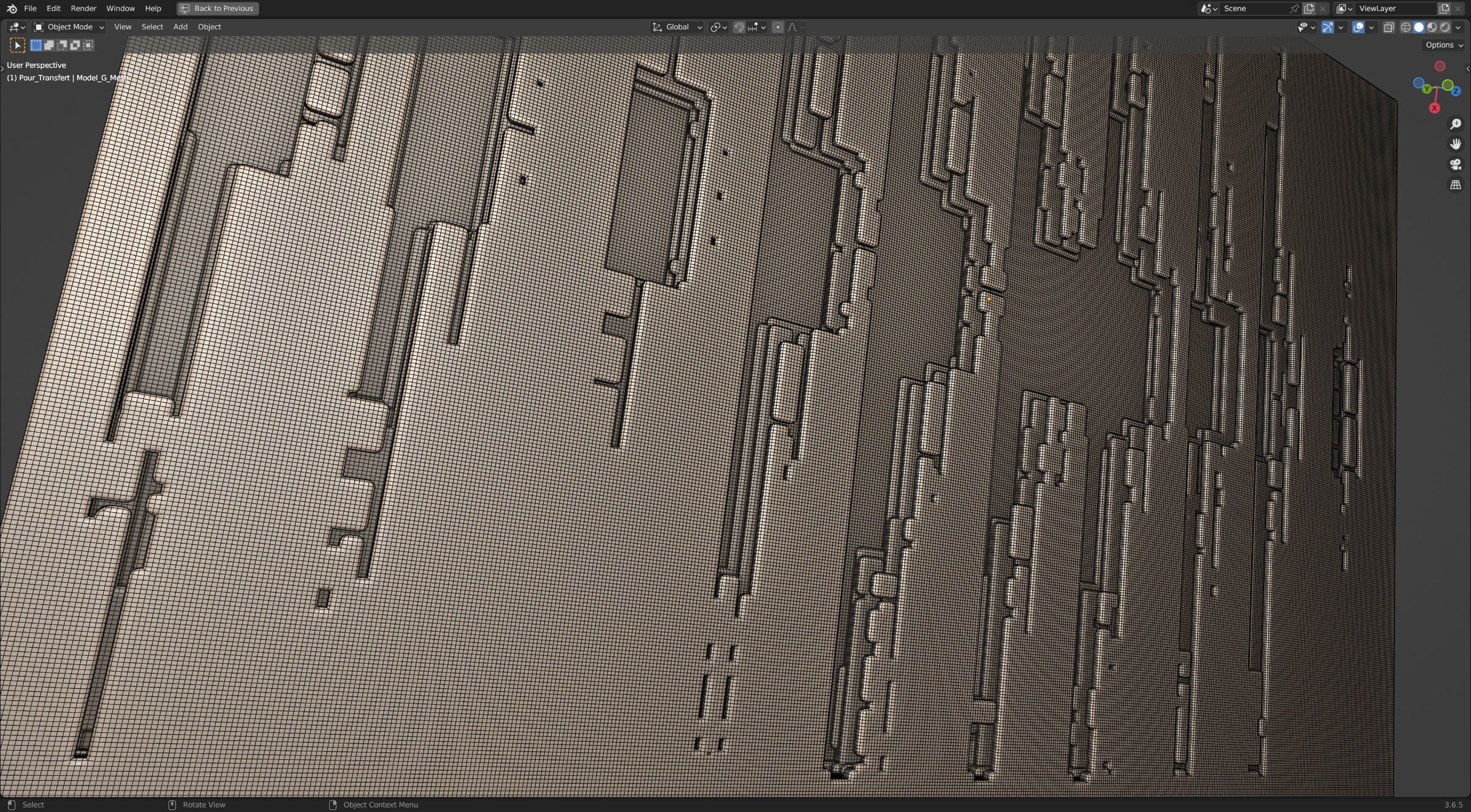The width and height of the screenshot is (1471, 812).
Task: Add a new view layer
Action: 1444,9
